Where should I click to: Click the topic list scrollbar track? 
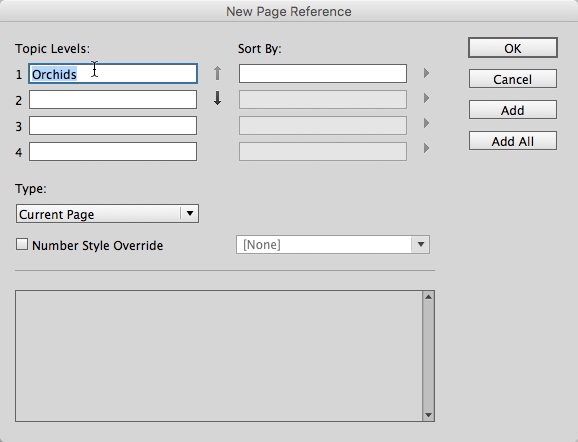pos(428,356)
